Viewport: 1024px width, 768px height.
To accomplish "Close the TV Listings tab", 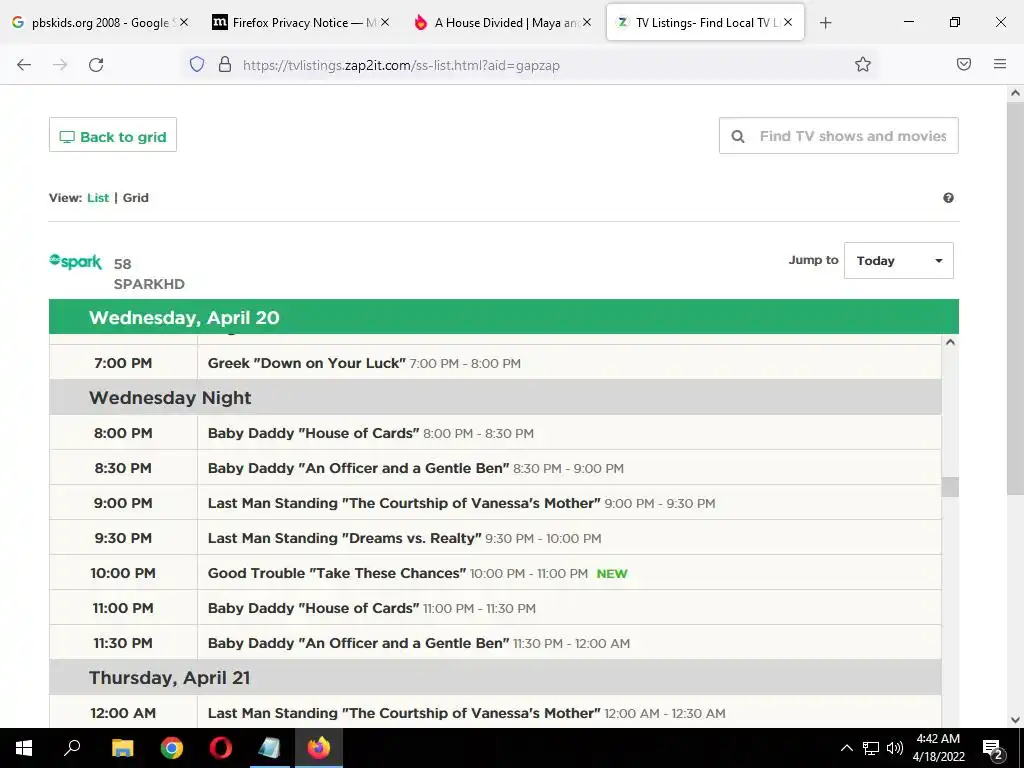I will pos(788,22).
